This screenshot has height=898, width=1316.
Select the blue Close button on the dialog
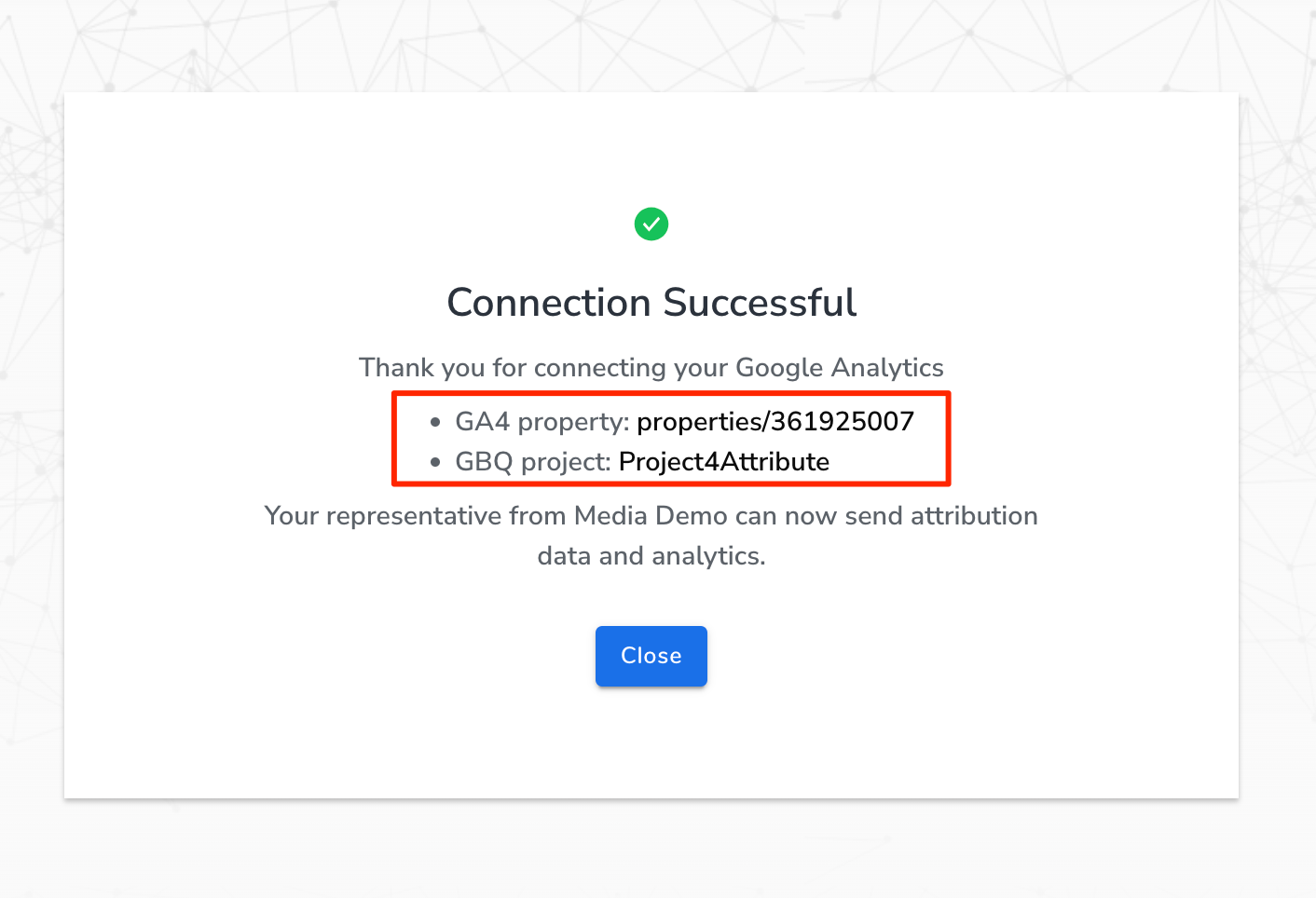click(651, 656)
